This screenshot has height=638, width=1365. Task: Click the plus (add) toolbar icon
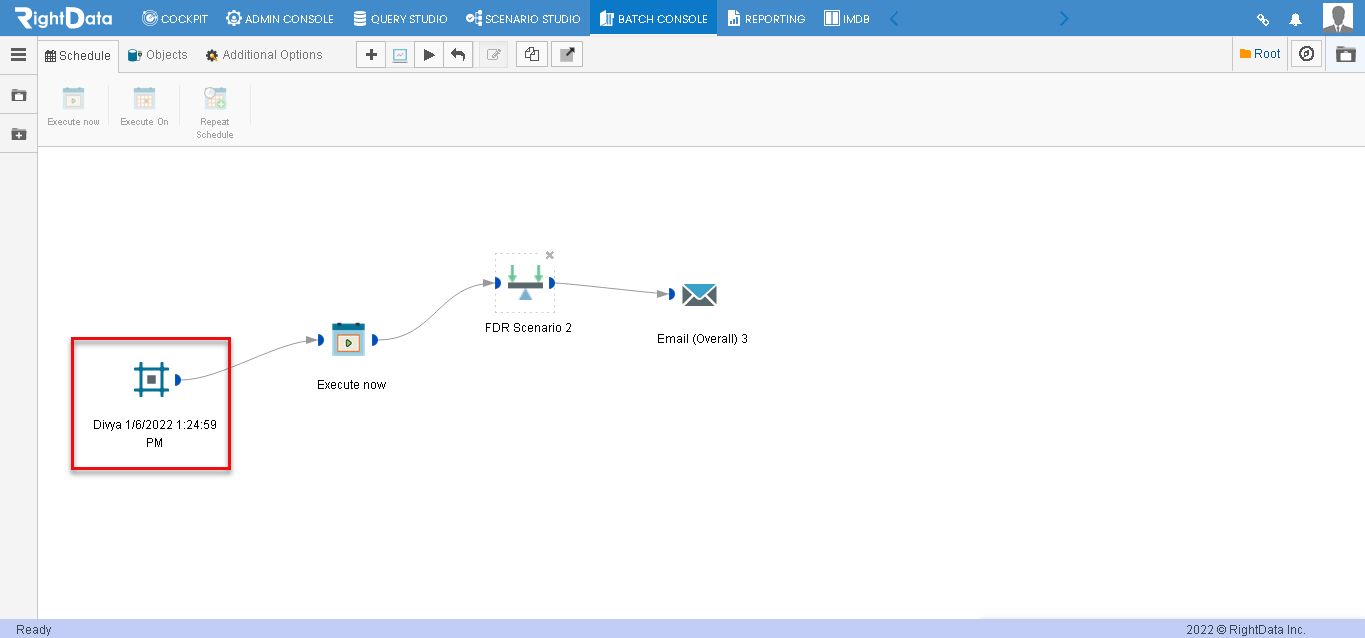[371, 55]
